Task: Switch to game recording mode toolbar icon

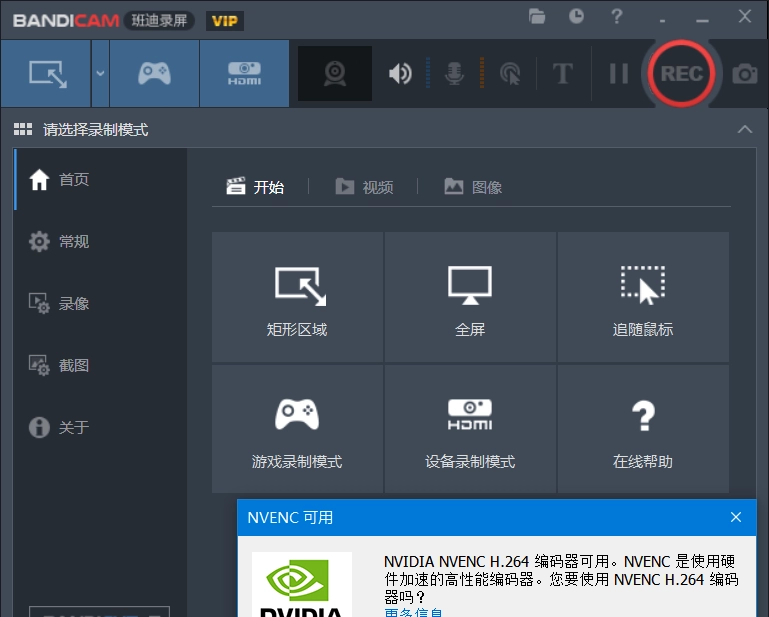Action: (154, 74)
